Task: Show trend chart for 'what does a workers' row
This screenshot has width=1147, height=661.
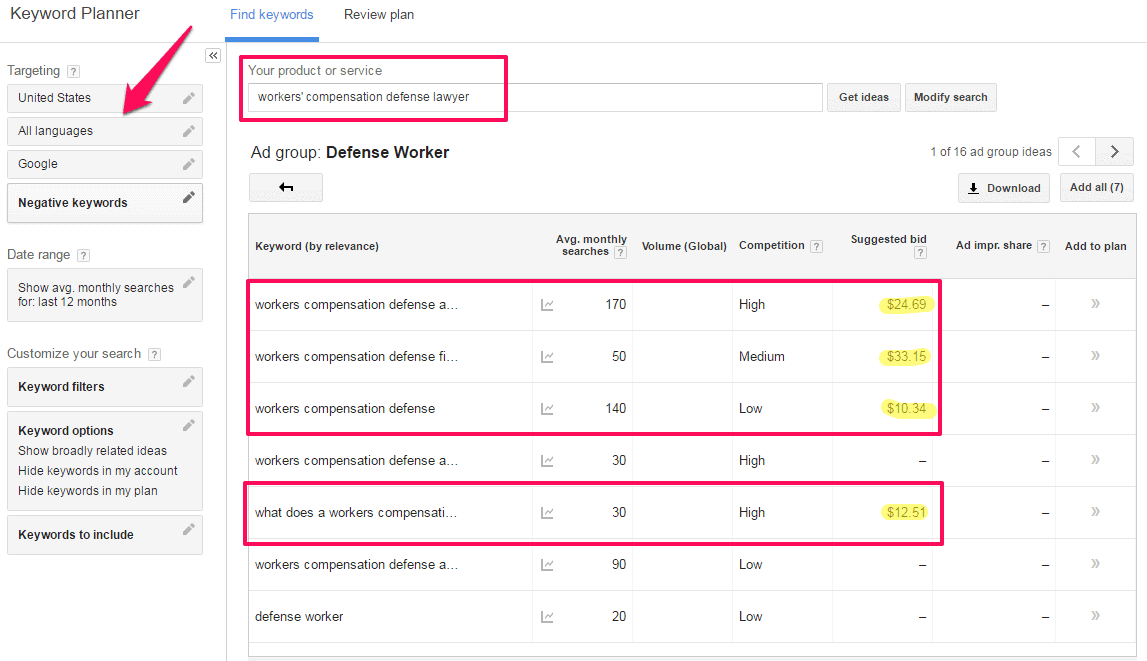Action: coord(546,513)
